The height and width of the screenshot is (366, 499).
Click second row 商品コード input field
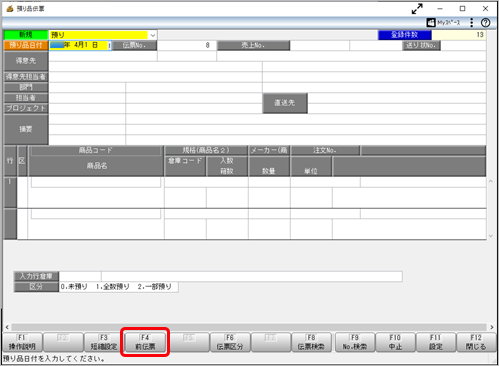[96, 214]
